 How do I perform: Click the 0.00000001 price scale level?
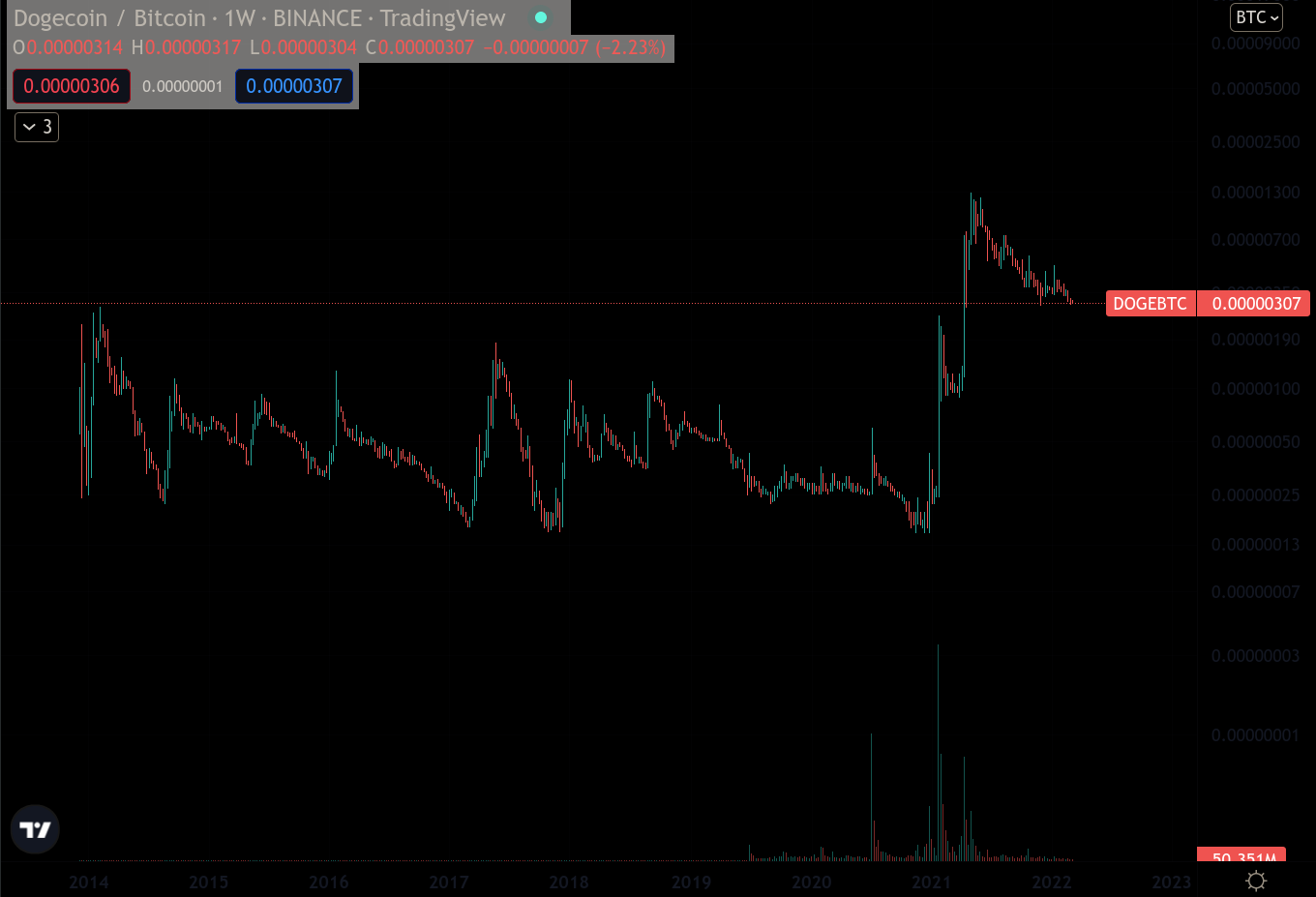pyautogui.click(x=1255, y=735)
